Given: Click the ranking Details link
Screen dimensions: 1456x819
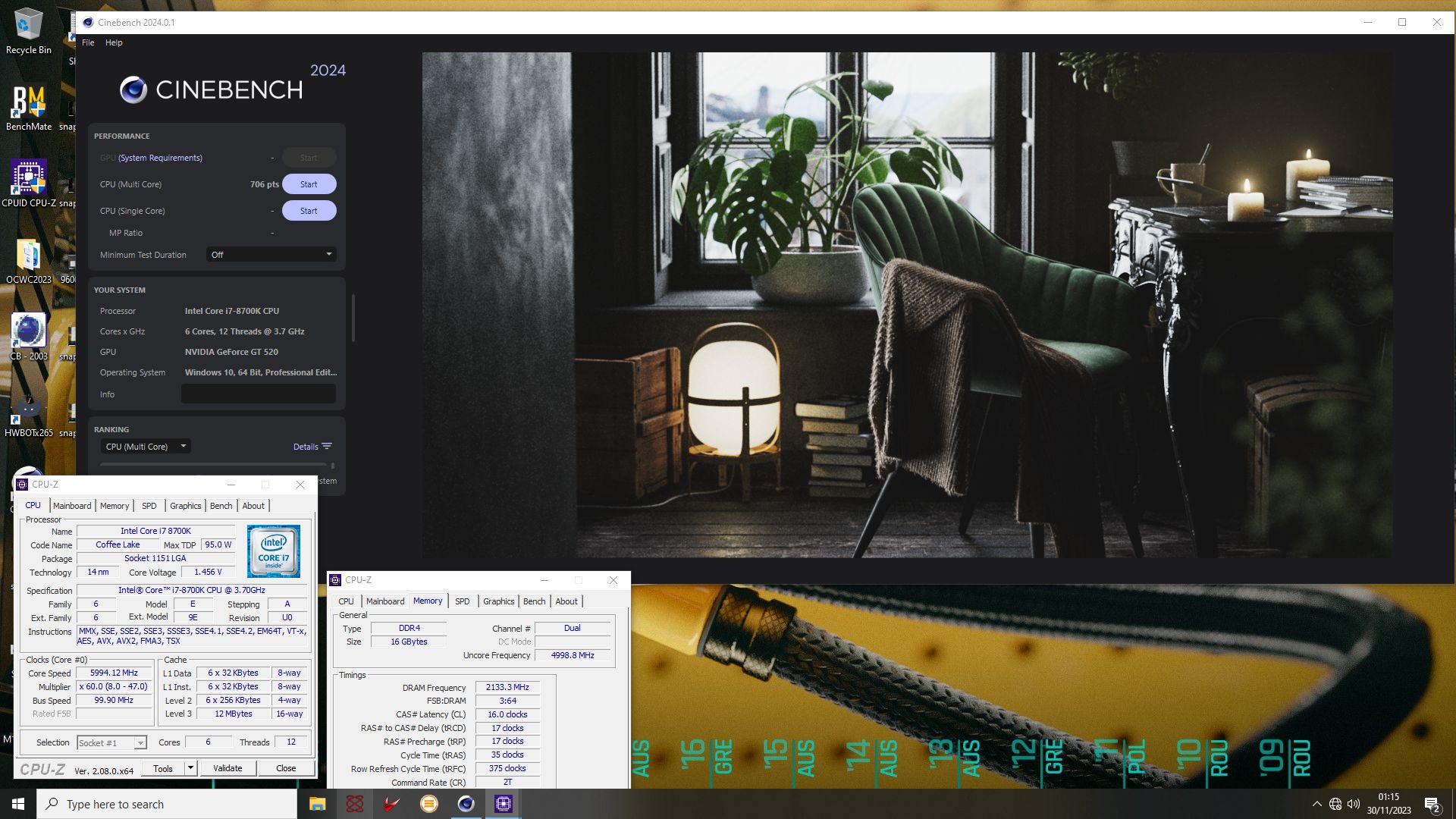Looking at the screenshot, I should pos(306,447).
